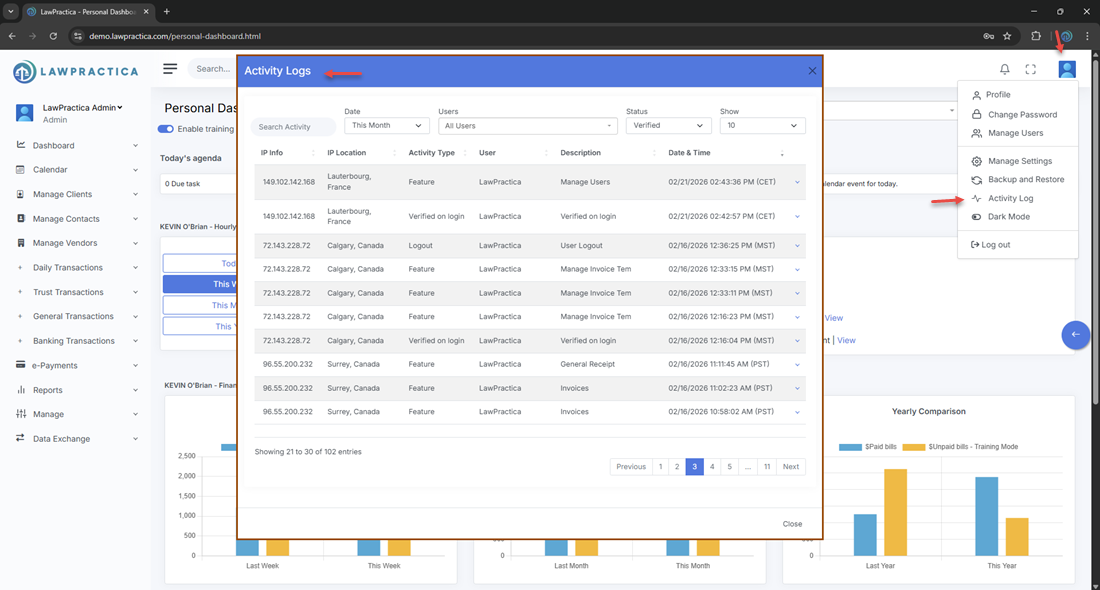Click the Backup and Restore icon

click(977, 180)
